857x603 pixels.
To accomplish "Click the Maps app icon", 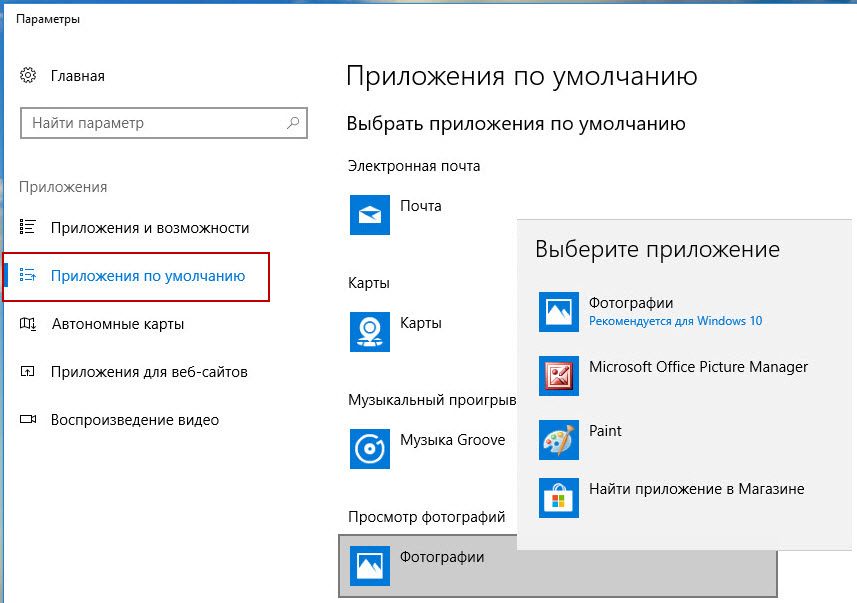I will point(369,332).
